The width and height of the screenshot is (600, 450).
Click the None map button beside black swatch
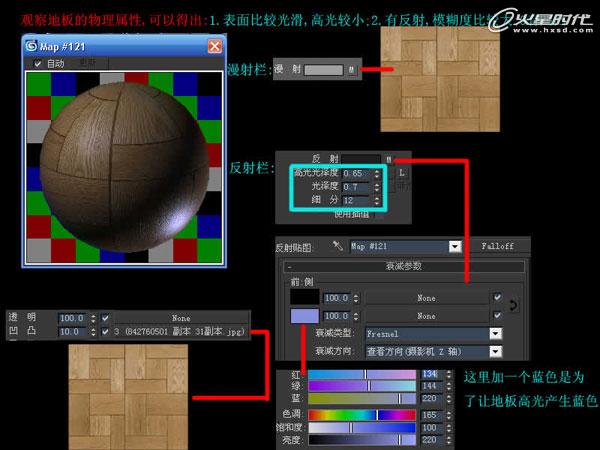click(426, 298)
